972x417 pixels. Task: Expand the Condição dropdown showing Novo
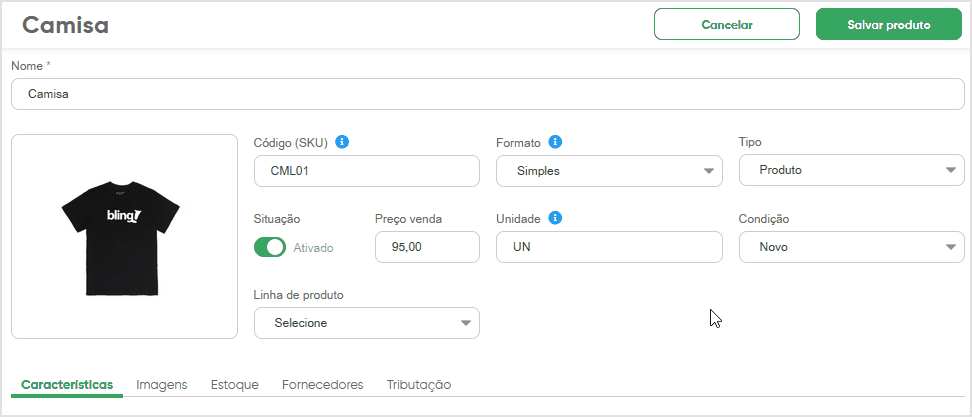pos(852,247)
